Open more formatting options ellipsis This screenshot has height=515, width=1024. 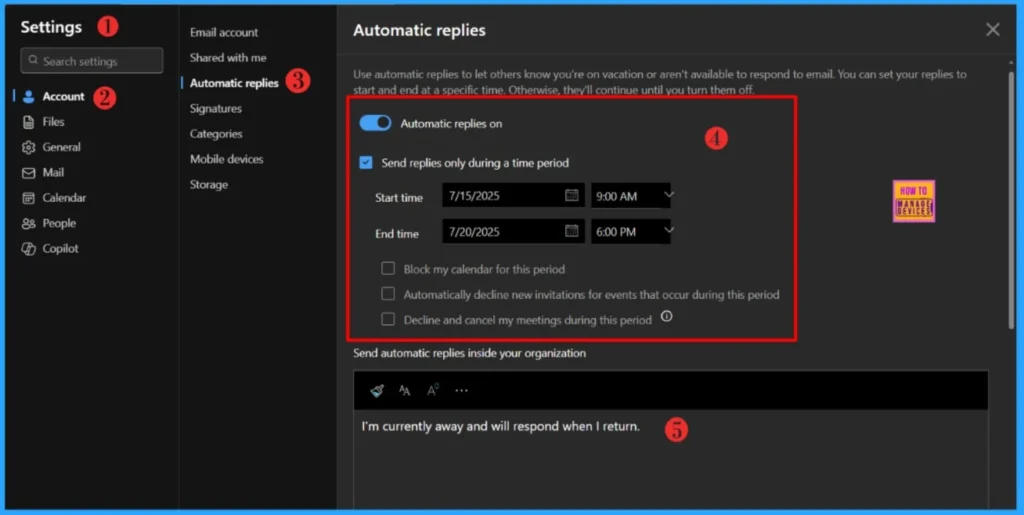[x=462, y=390]
